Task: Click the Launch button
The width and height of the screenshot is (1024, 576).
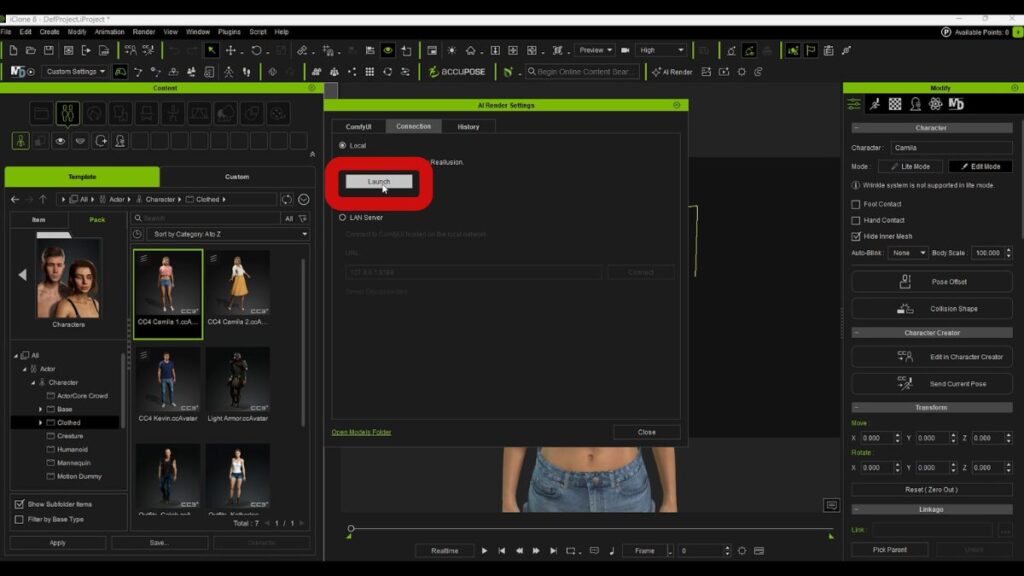Action: 379,182
